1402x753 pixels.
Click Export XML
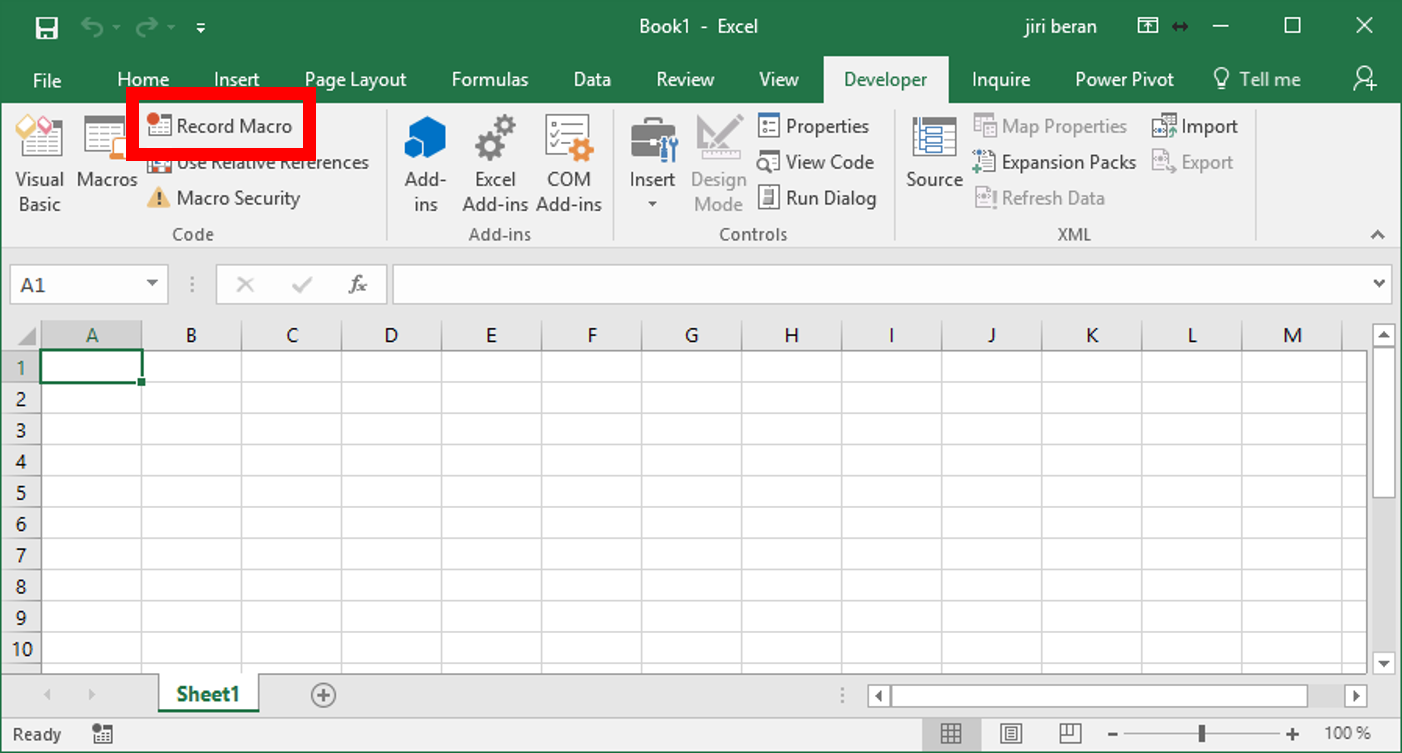coord(1192,162)
